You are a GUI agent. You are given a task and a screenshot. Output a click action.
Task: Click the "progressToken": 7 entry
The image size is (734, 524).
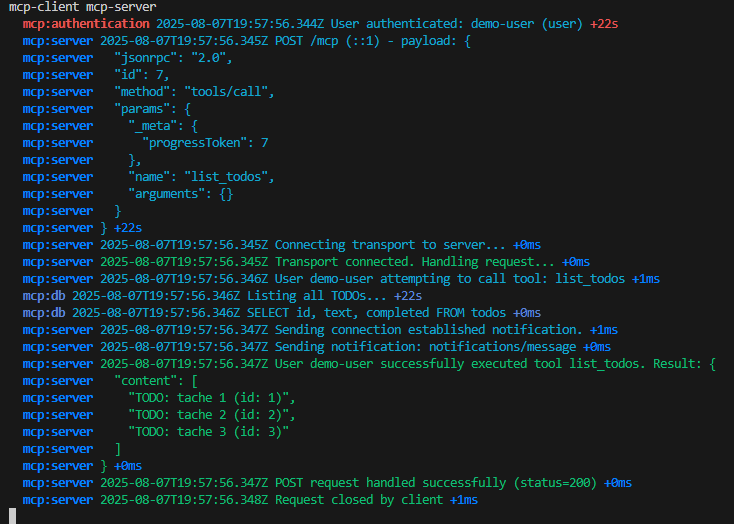(206, 143)
